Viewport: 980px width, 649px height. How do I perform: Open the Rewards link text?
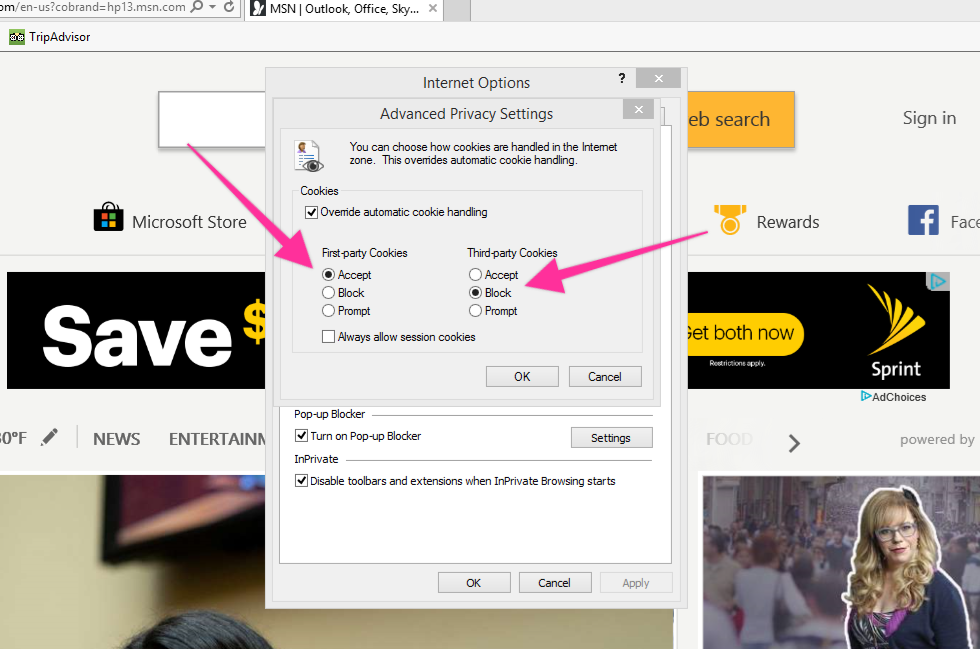coord(788,222)
